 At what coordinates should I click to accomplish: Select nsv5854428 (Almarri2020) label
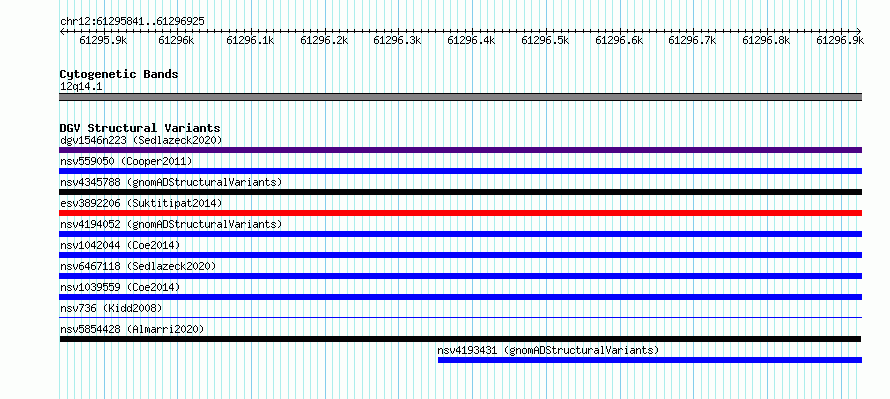(132, 329)
